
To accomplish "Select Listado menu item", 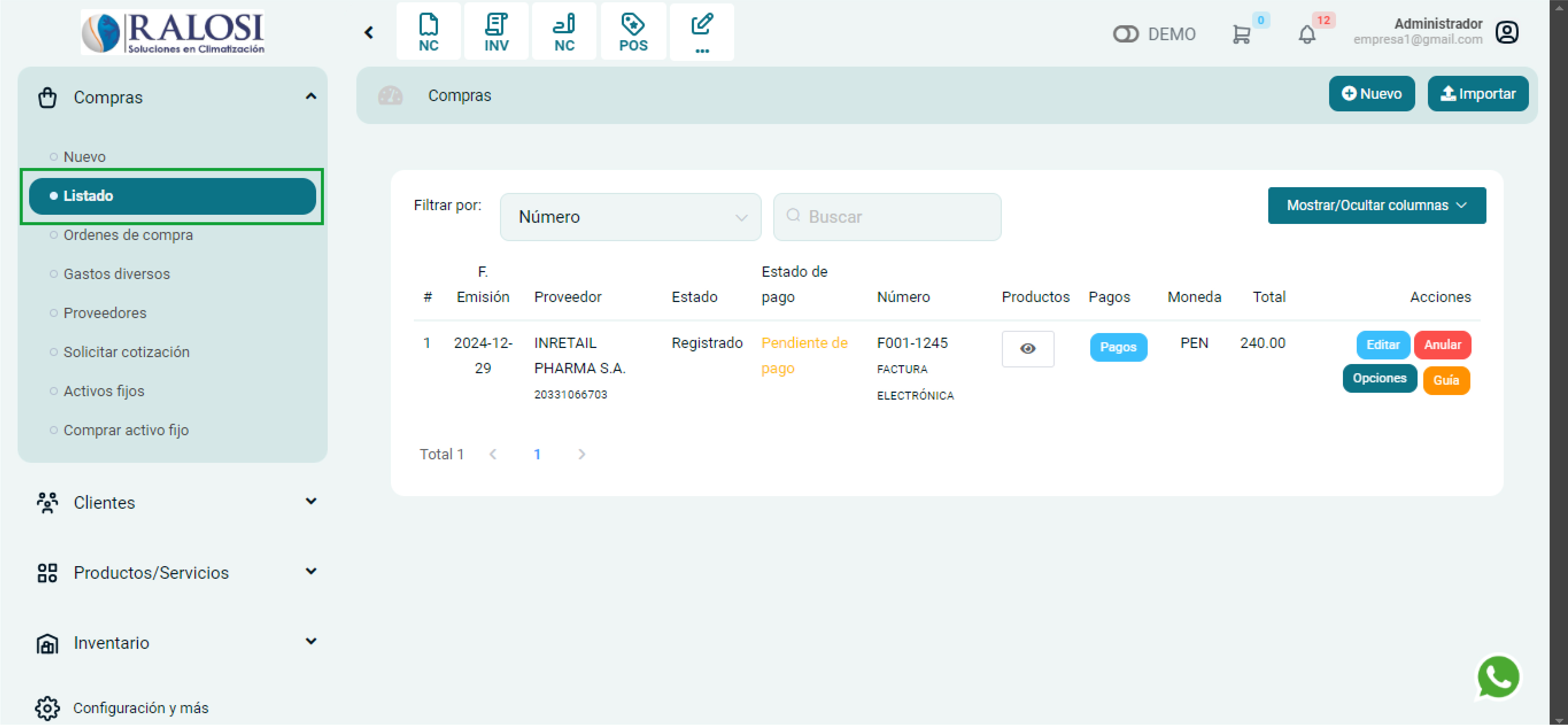I will point(172,196).
